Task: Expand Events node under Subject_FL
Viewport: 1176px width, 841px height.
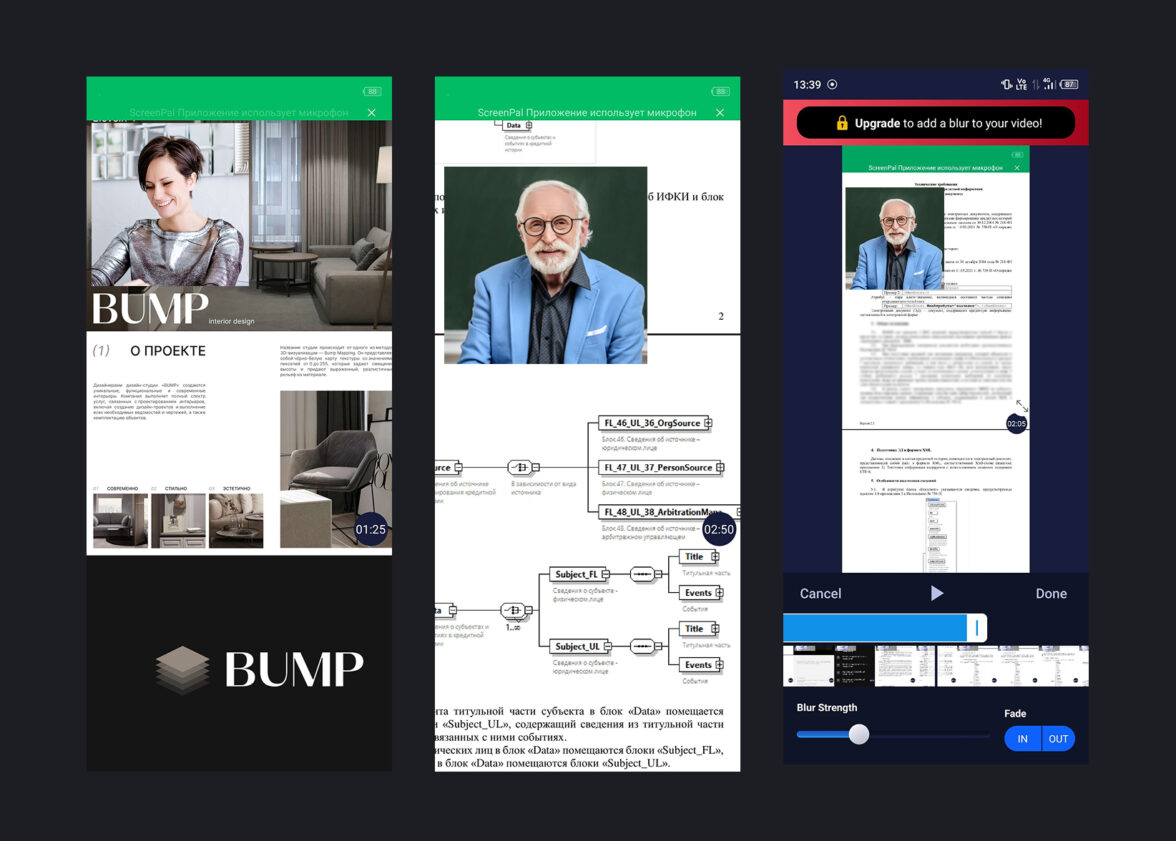Action: point(719,593)
